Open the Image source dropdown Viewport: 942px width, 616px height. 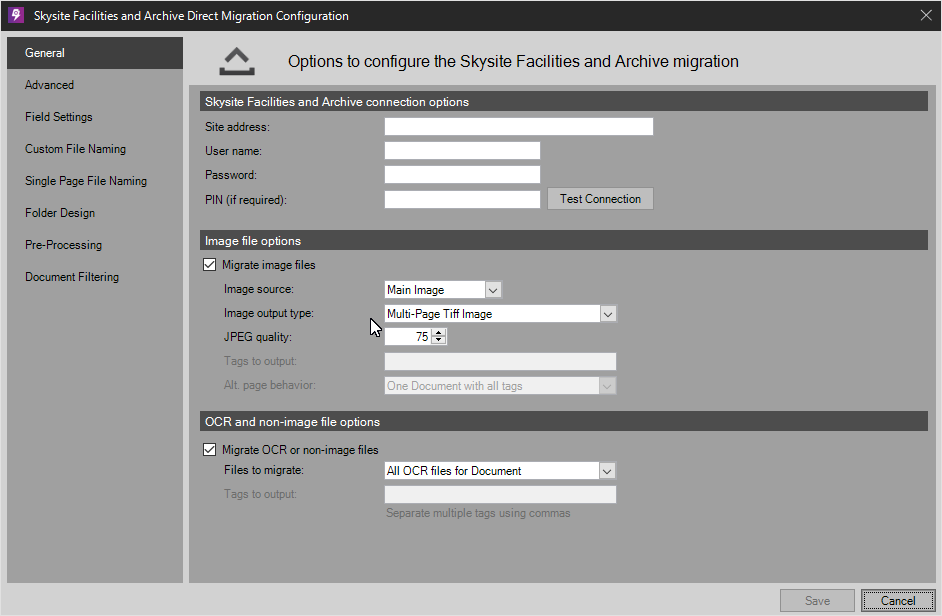[x=493, y=290]
